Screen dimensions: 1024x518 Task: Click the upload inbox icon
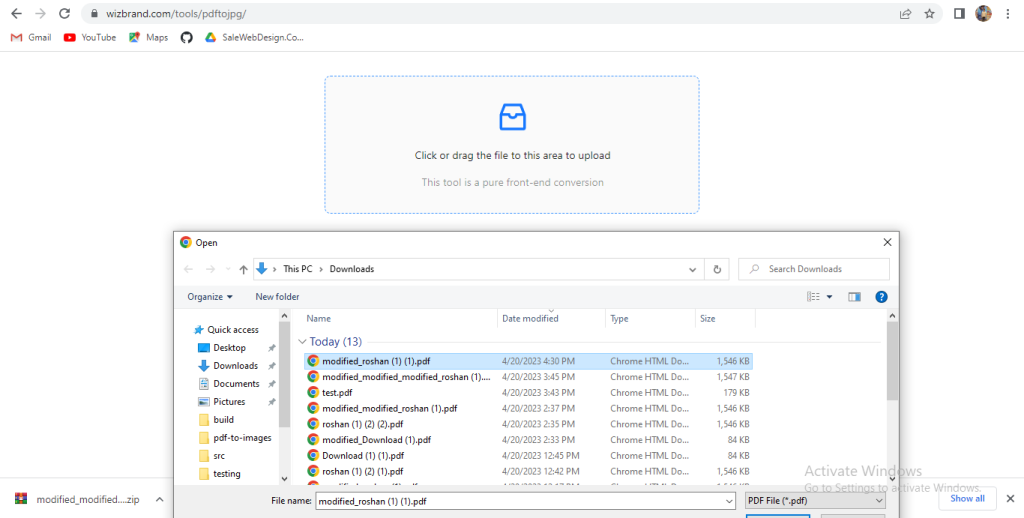tap(512, 116)
